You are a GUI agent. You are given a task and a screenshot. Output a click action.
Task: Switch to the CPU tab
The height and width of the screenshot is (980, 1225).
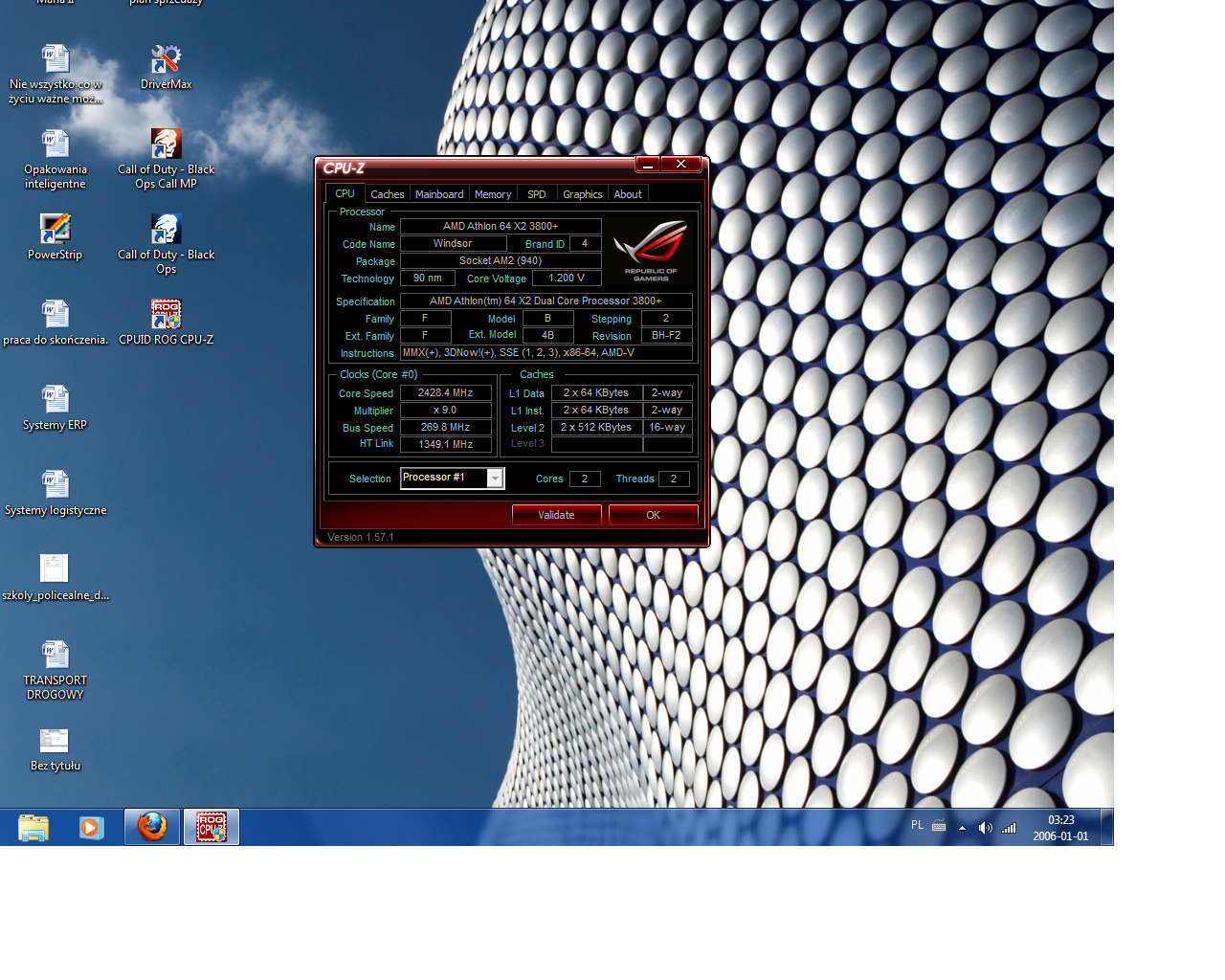tap(345, 193)
